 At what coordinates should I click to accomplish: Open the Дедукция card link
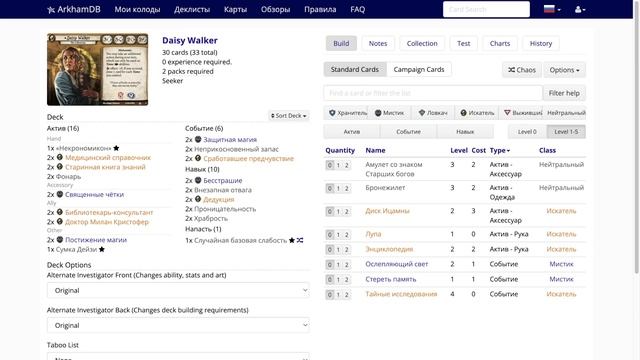[x=219, y=199]
